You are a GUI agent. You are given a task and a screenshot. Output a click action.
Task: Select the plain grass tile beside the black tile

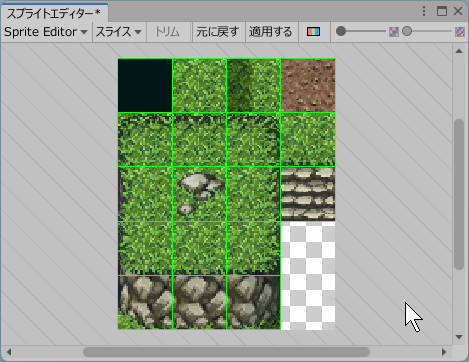click(199, 85)
